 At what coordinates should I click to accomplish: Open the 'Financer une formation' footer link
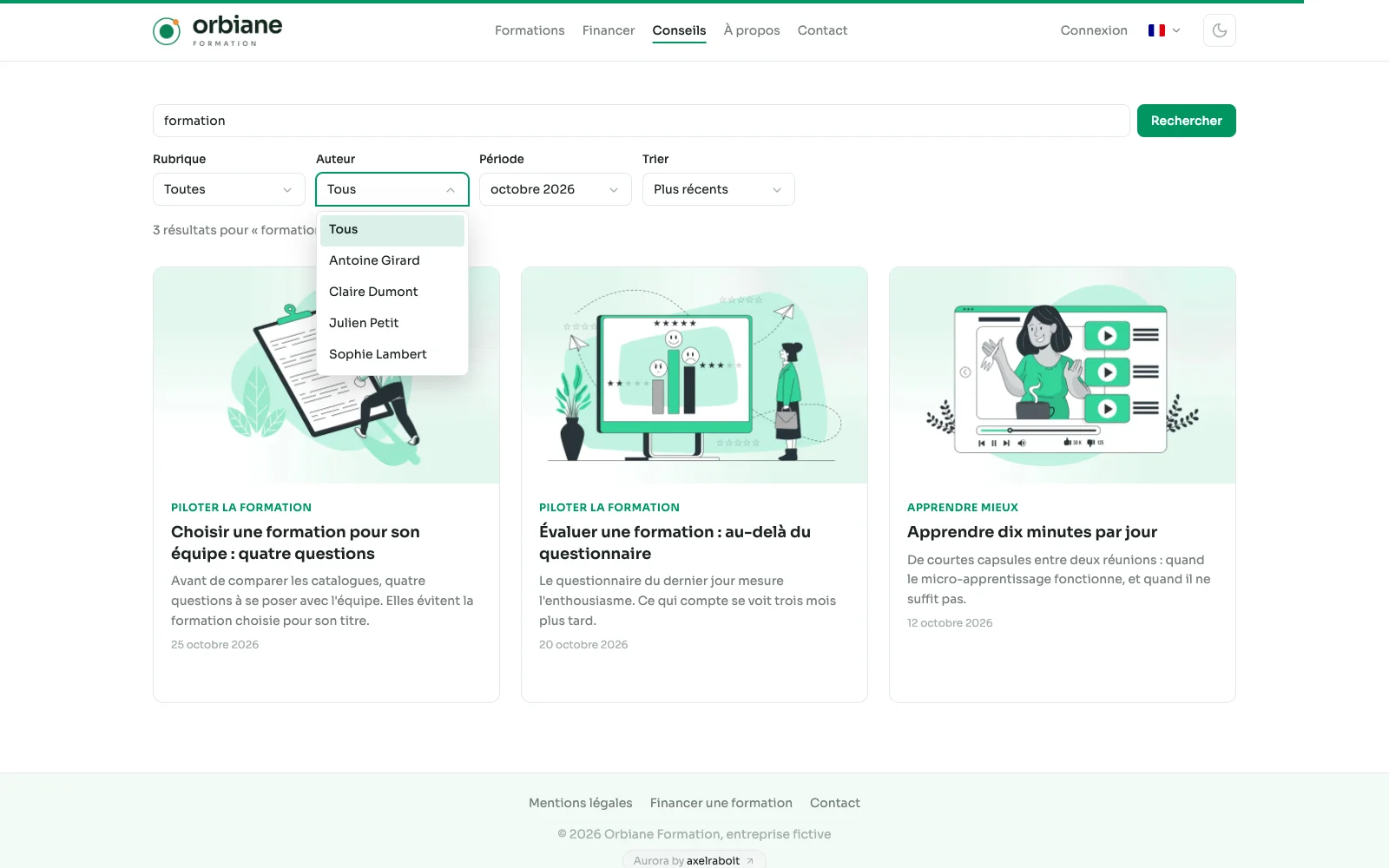(721, 803)
